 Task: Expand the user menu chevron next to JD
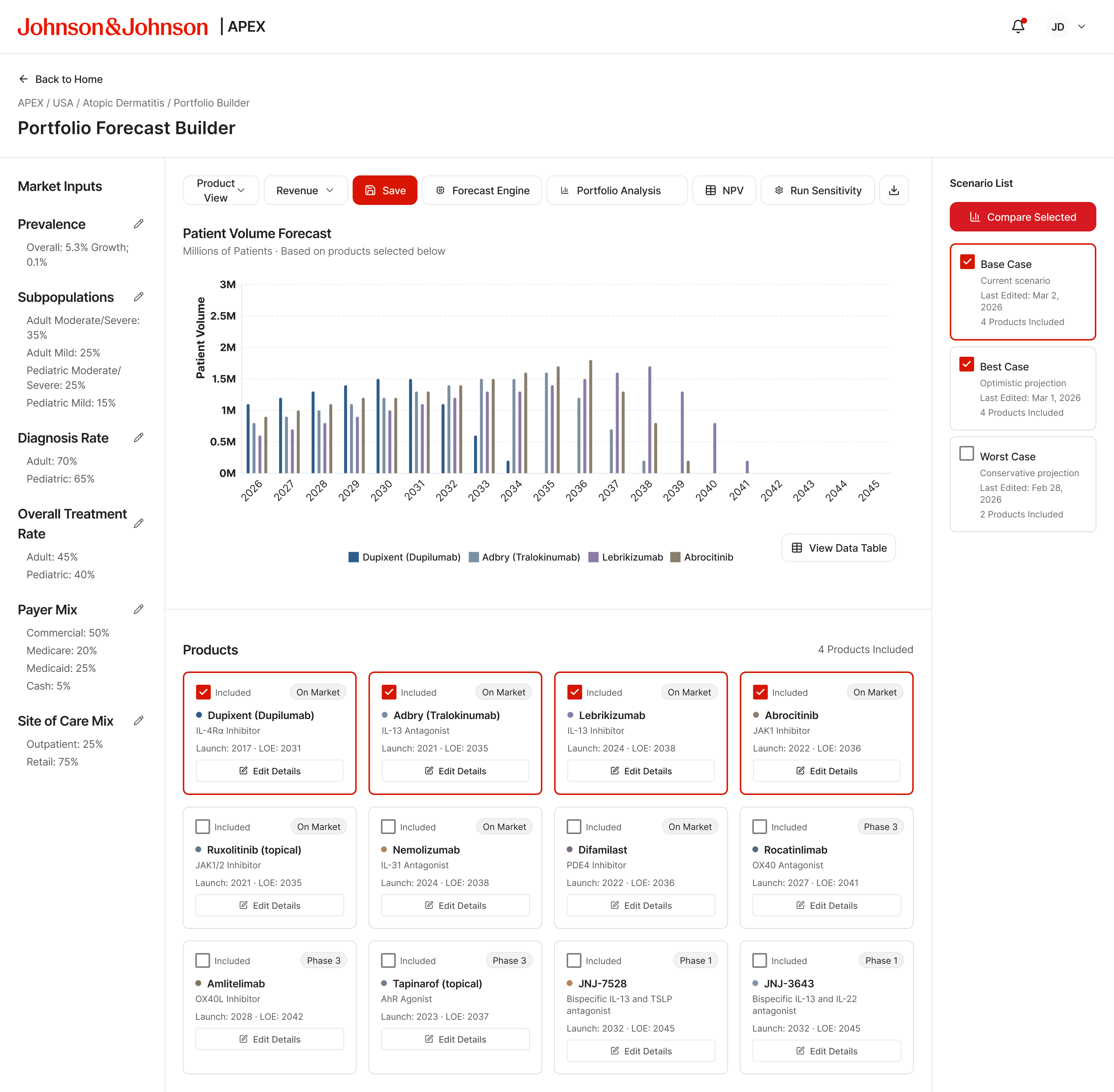[1081, 27]
